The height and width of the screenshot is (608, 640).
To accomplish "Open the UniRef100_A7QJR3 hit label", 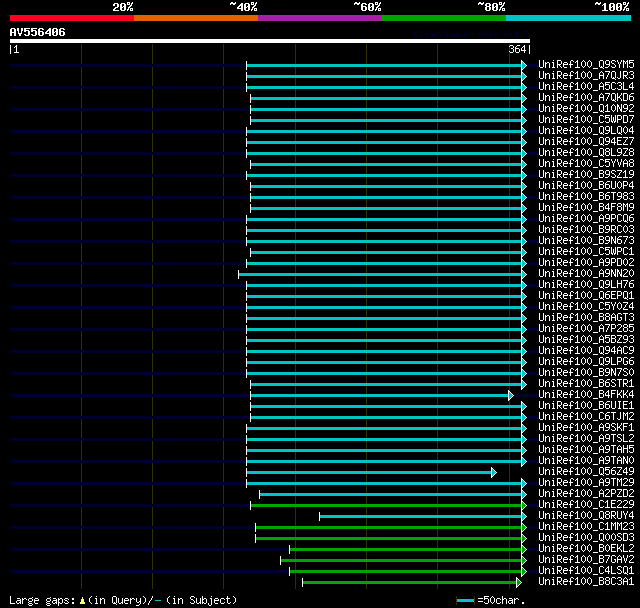I will pyautogui.click(x=586, y=75).
